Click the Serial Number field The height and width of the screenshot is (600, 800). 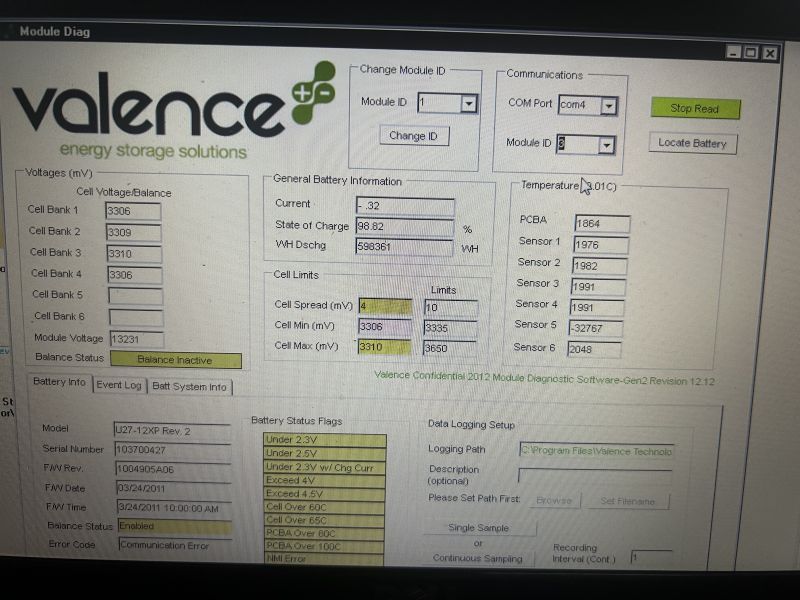click(x=173, y=450)
